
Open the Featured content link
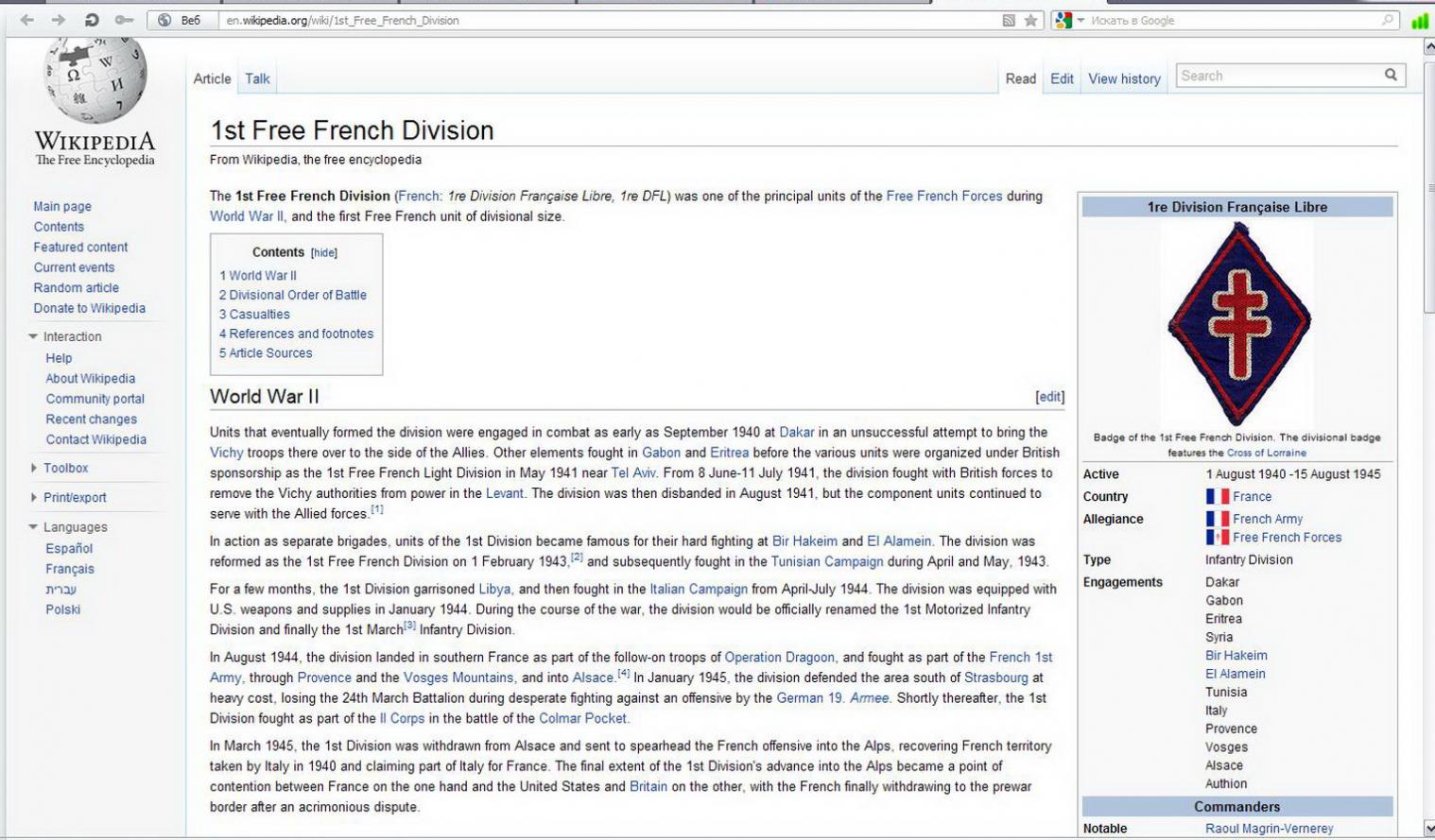pyautogui.click(x=80, y=247)
